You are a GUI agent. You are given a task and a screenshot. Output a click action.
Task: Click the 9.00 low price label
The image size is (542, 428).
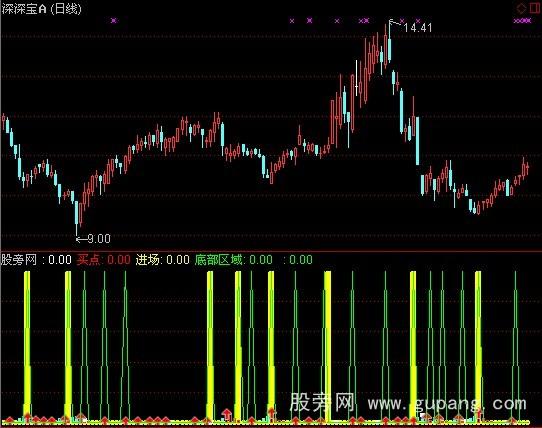(99, 239)
